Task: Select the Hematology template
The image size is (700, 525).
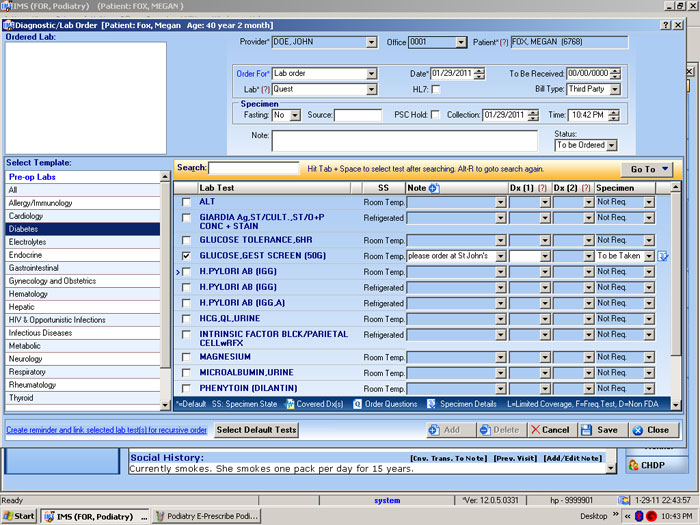Action: (83, 294)
